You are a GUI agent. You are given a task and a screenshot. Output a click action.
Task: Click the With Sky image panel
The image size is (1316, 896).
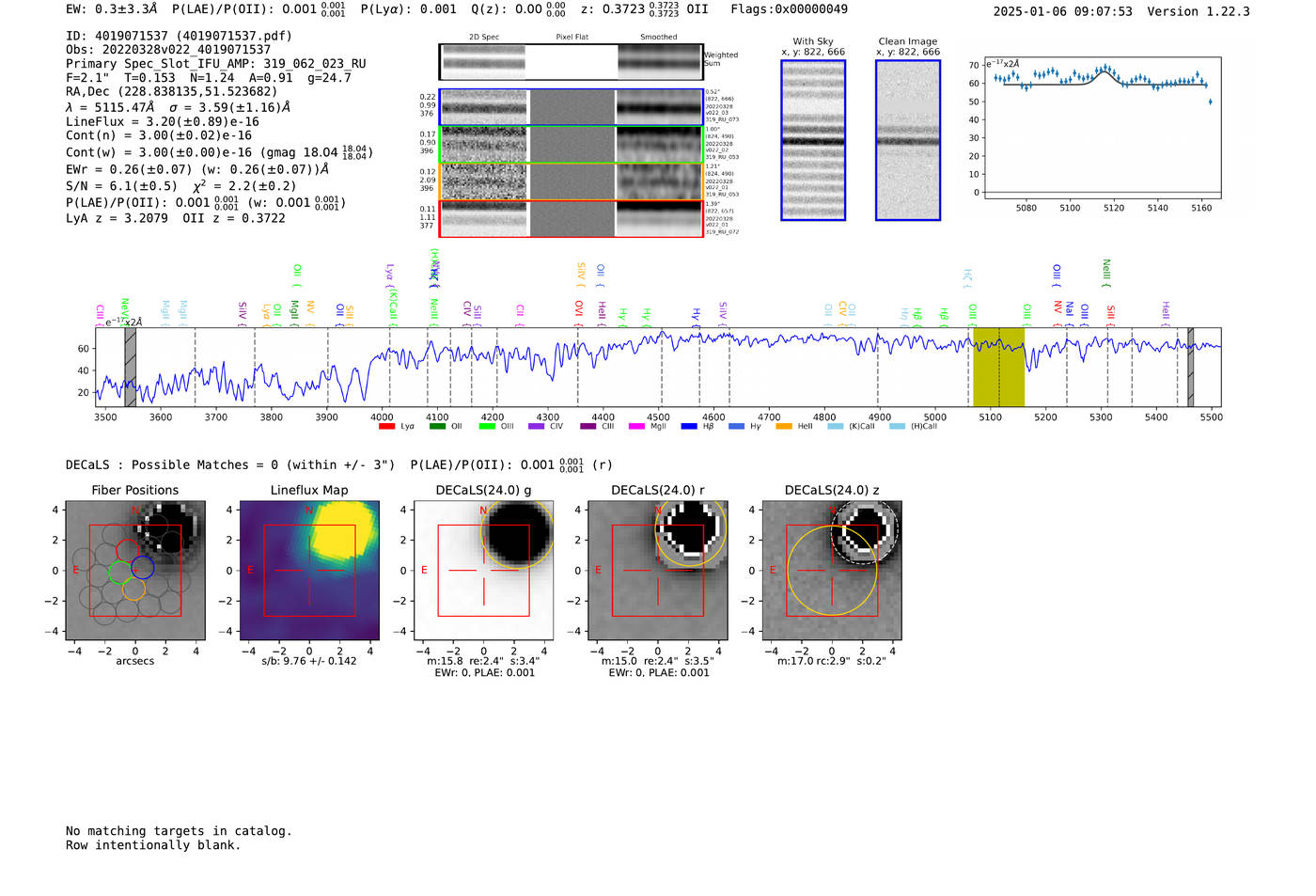click(x=813, y=140)
